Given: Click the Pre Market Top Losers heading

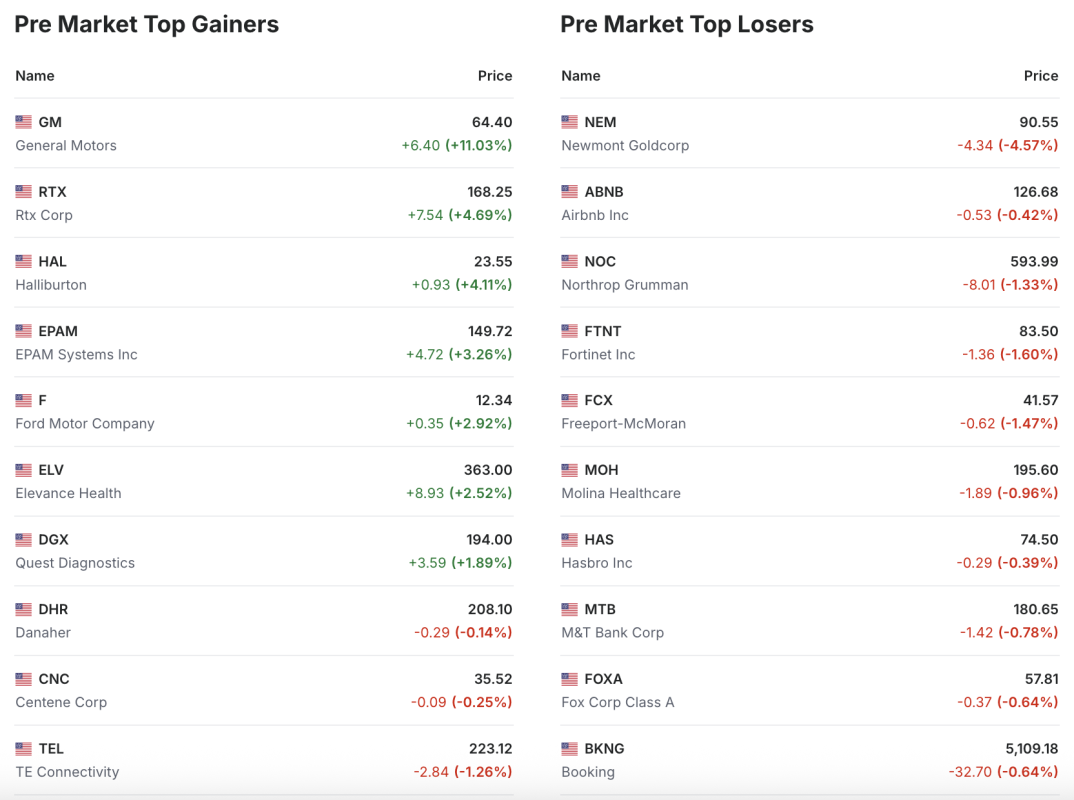Looking at the screenshot, I should 687,25.
